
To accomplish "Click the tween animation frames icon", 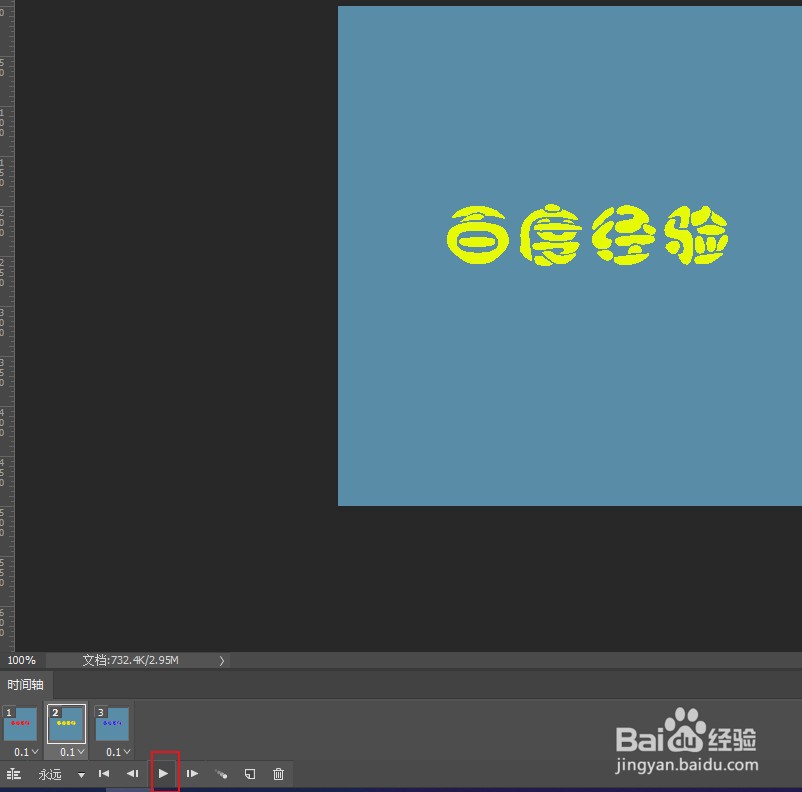I will pos(221,774).
